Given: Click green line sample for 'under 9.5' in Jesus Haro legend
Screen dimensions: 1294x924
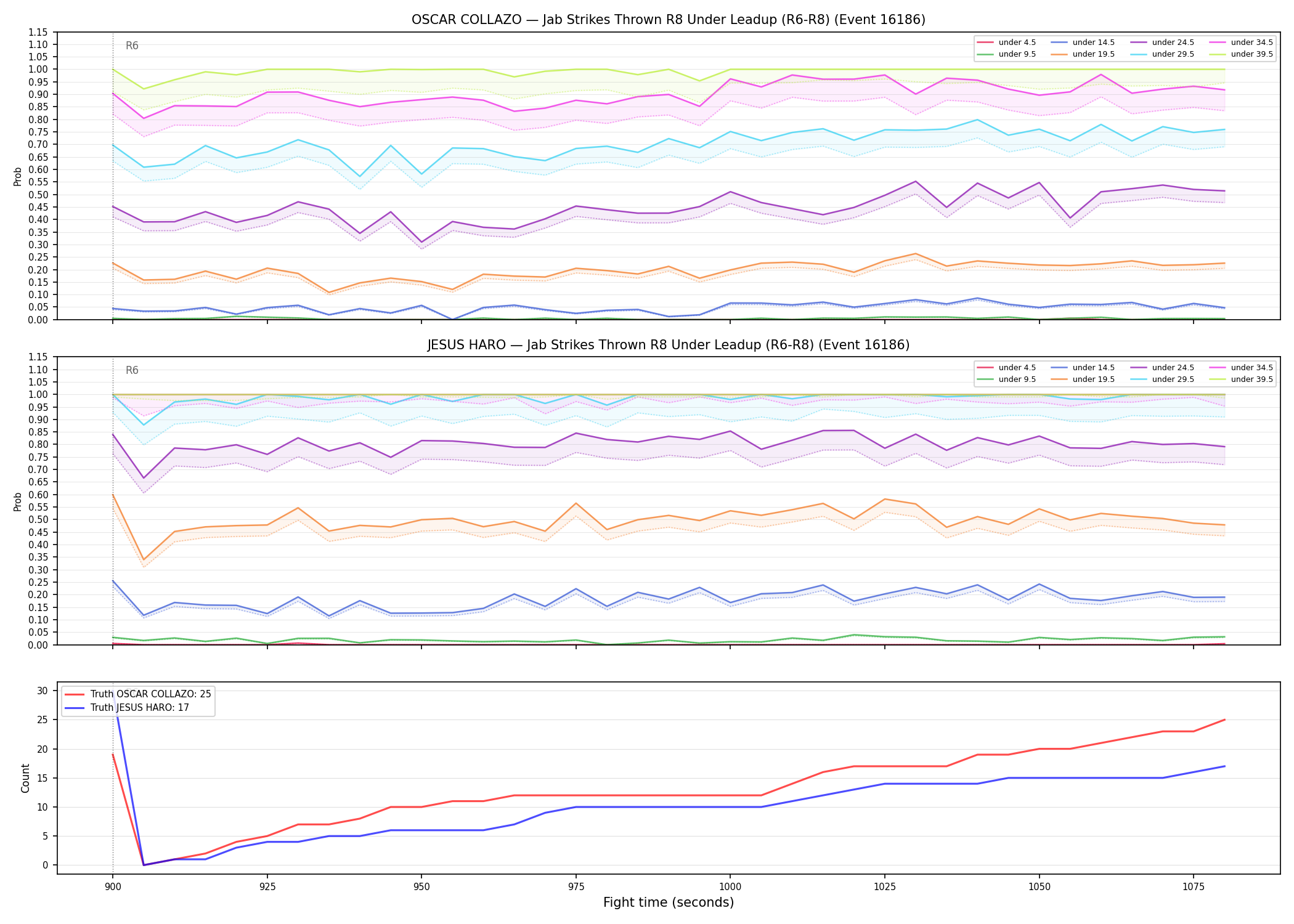Looking at the screenshot, I should [986, 379].
